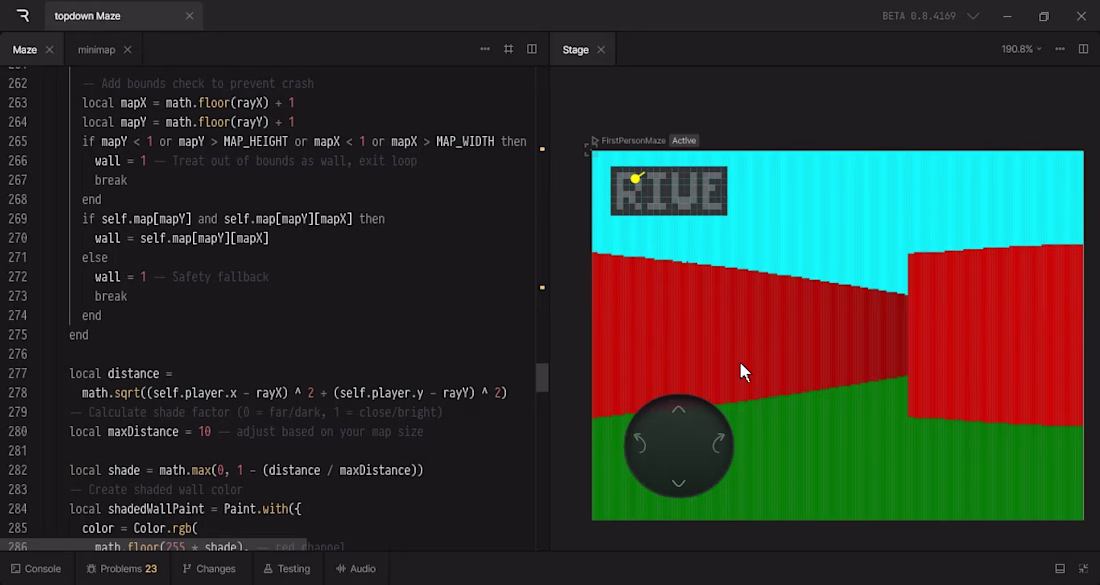The width and height of the screenshot is (1100, 585).
Task: Open the Problems panel showing 23 issues
Action: tap(122, 569)
